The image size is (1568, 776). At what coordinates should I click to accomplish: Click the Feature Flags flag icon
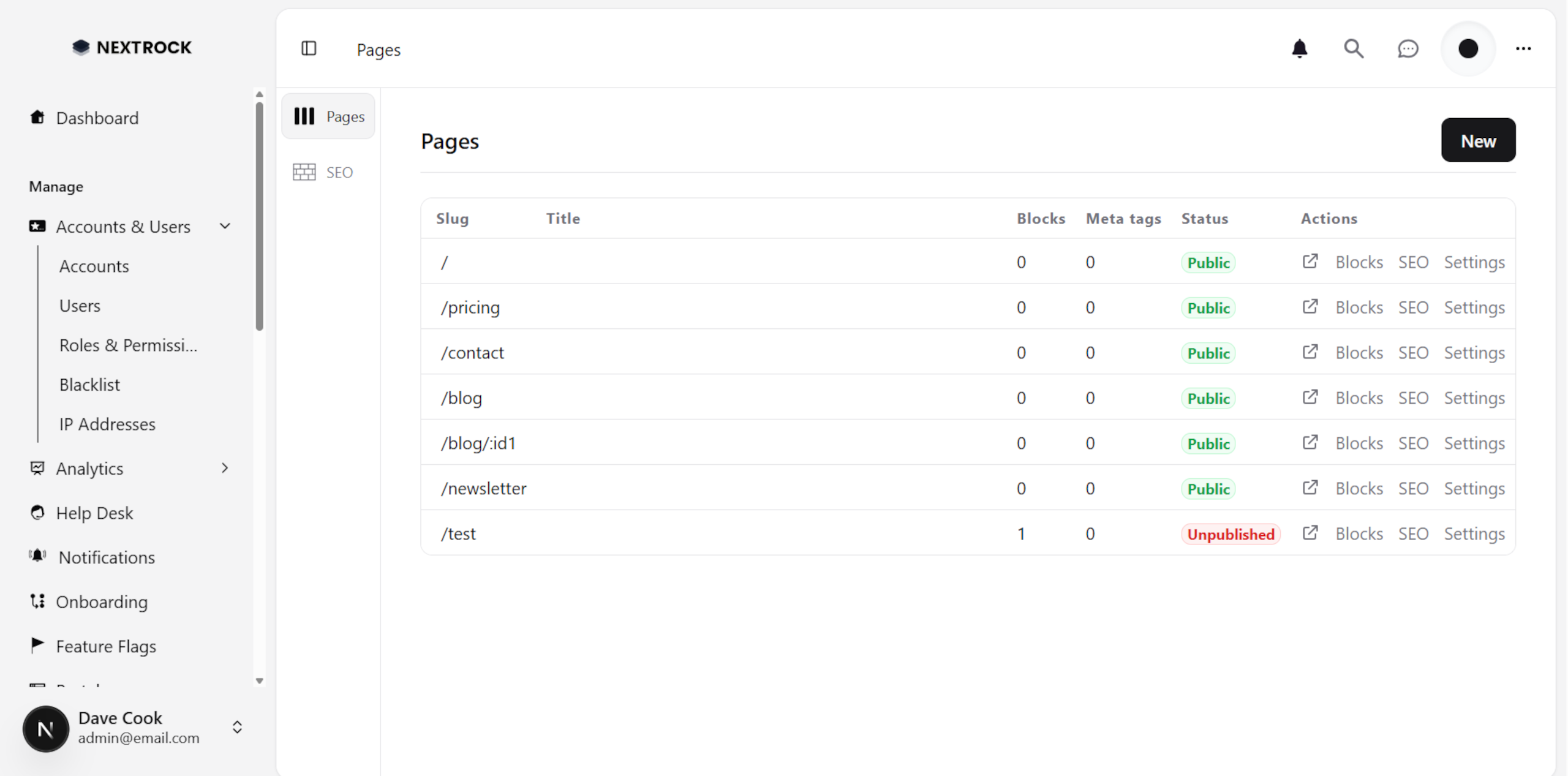coord(37,645)
